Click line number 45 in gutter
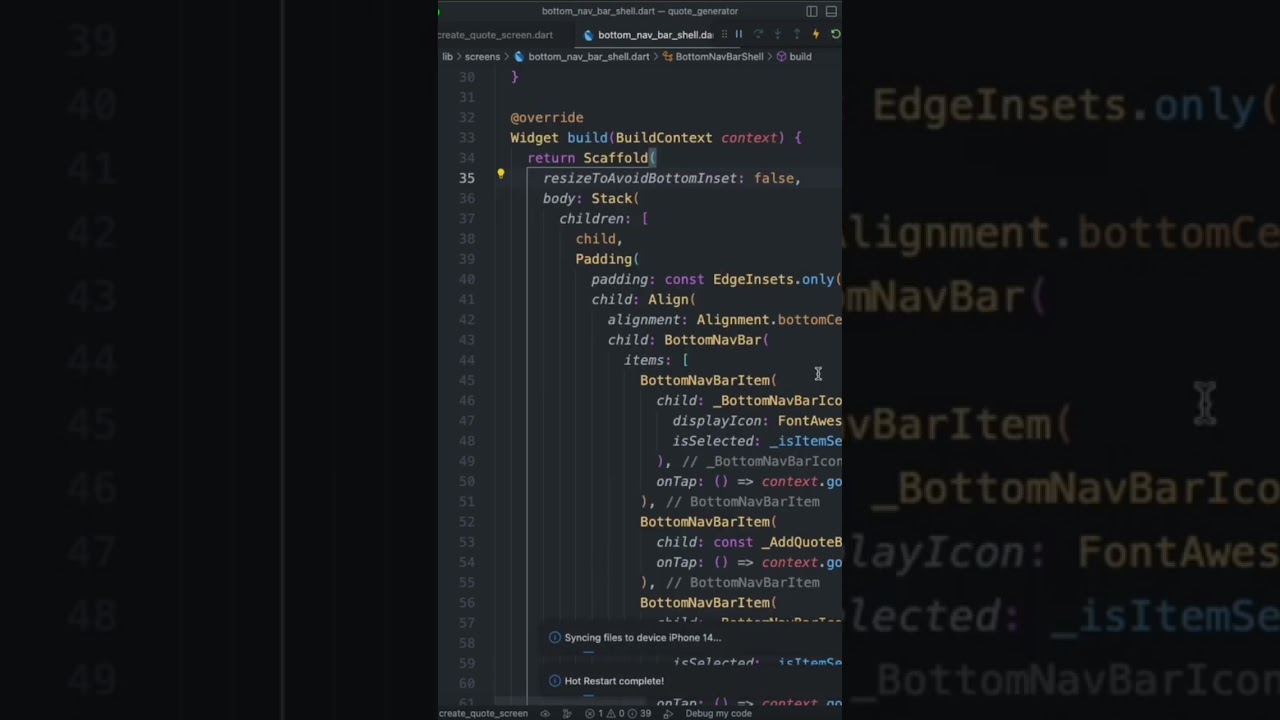The width and height of the screenshot is (1280, 720). point(467,380)
